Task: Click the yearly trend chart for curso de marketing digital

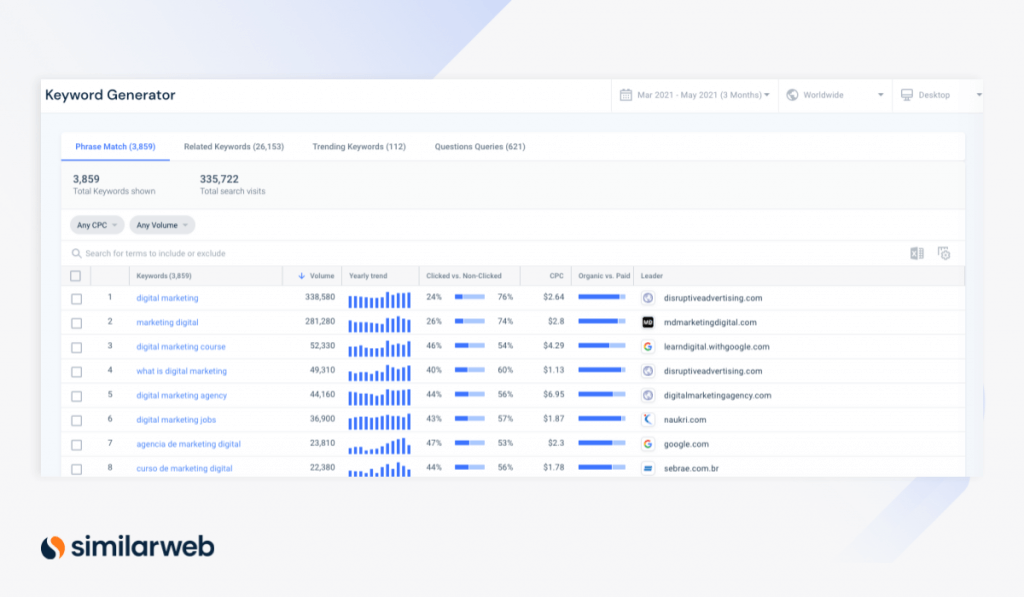Action: coord(379,470)
